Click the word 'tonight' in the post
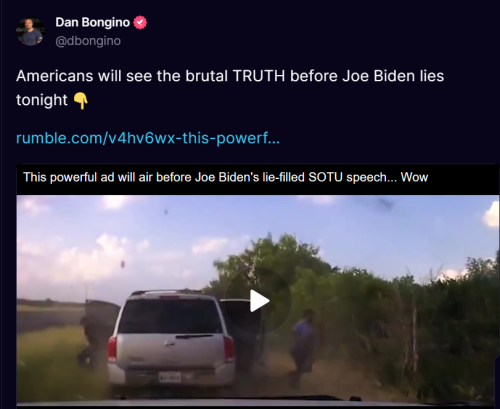This screenshot has width=500, height=409. click(x=42, y=100)
